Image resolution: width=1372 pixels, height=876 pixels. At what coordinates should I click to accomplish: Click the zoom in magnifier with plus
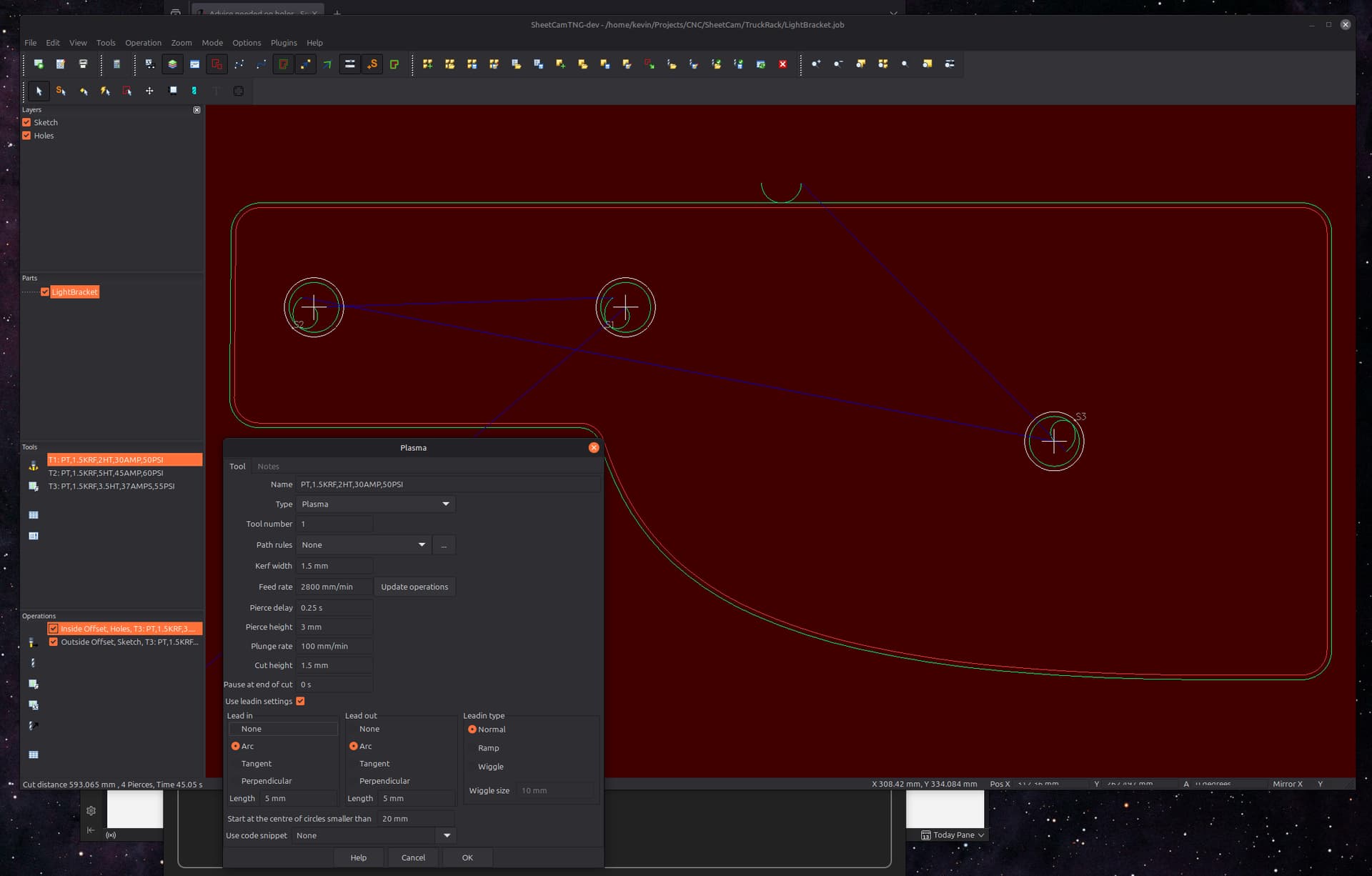coord(816,64)
